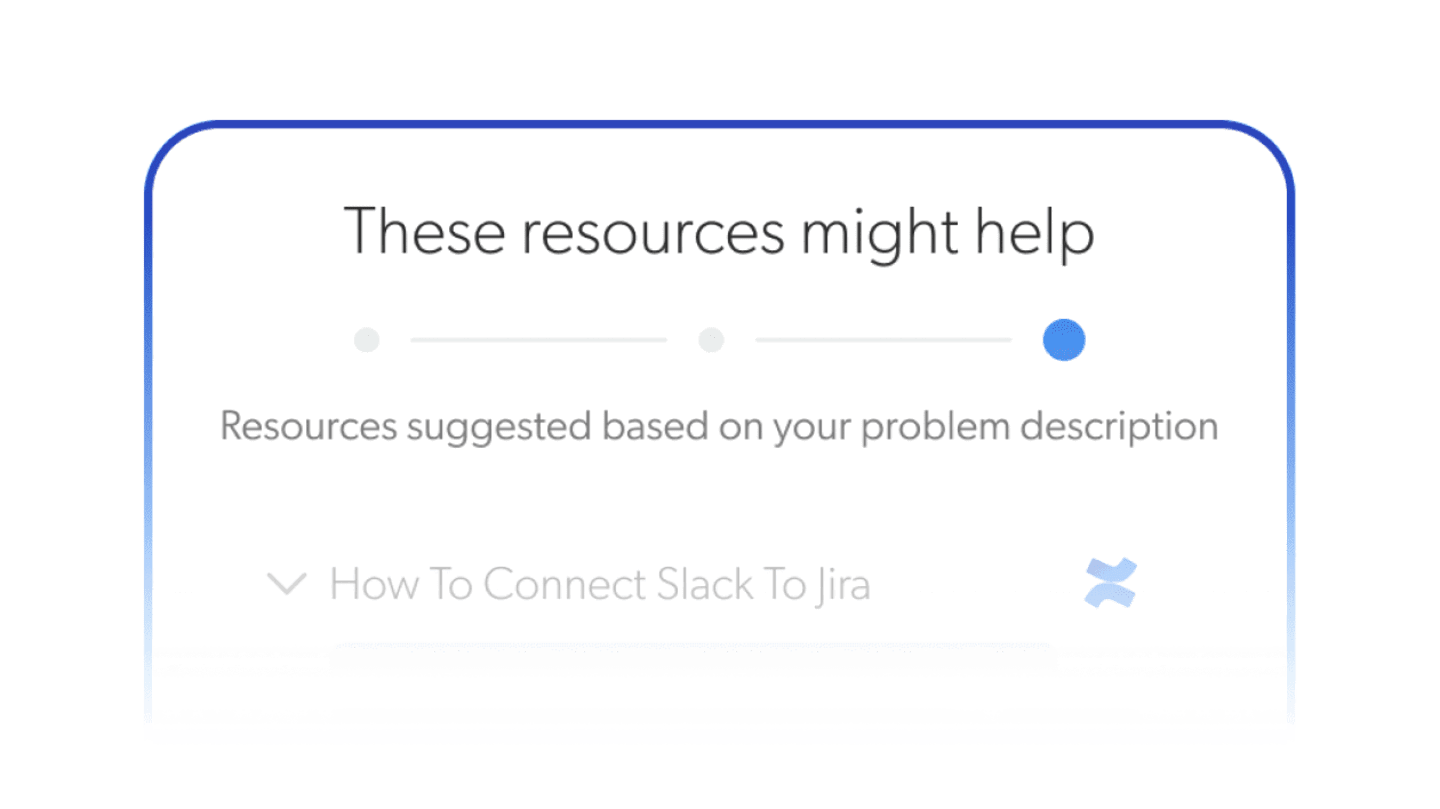Go to the first step dot

click(367, 340)
